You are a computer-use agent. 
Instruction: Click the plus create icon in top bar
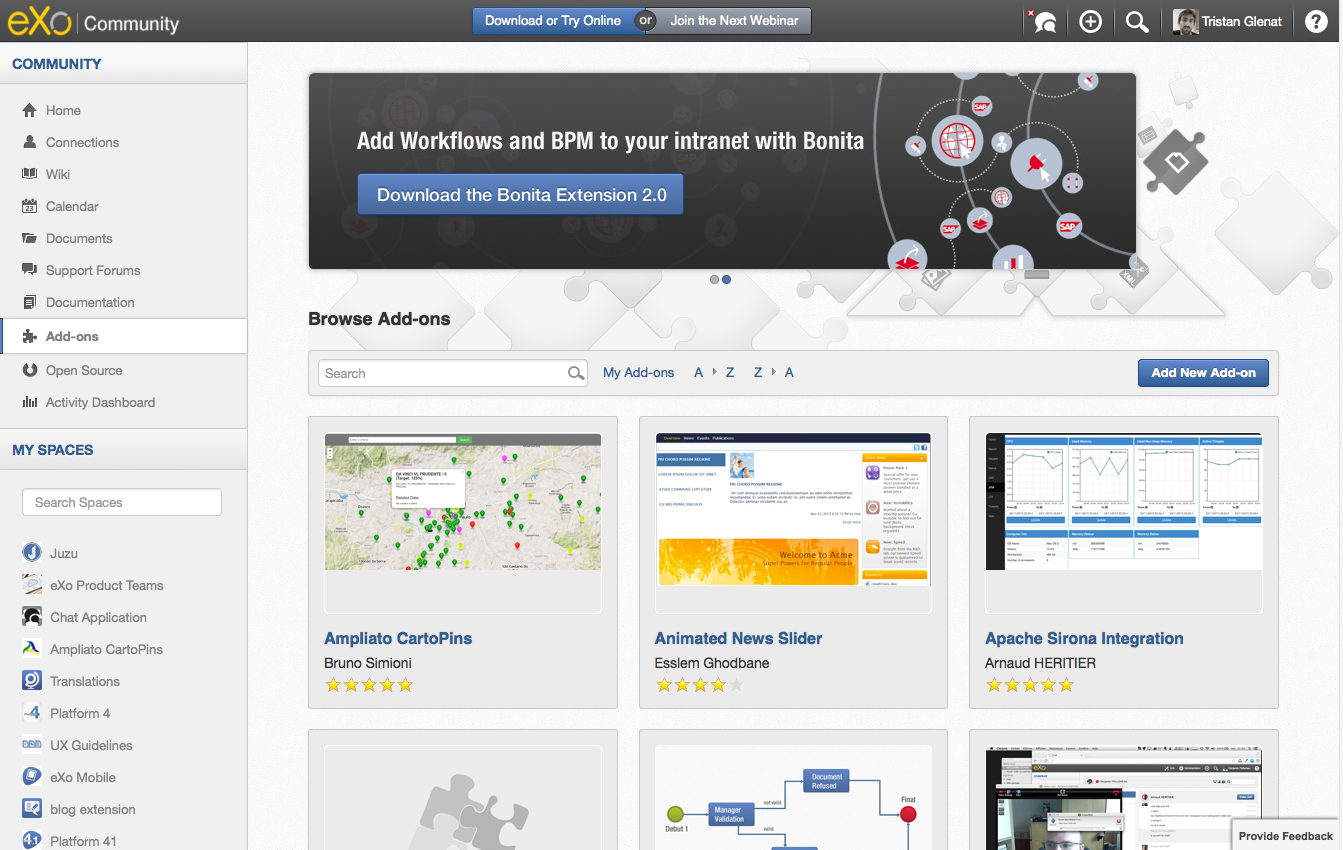tap(1090, 21)
